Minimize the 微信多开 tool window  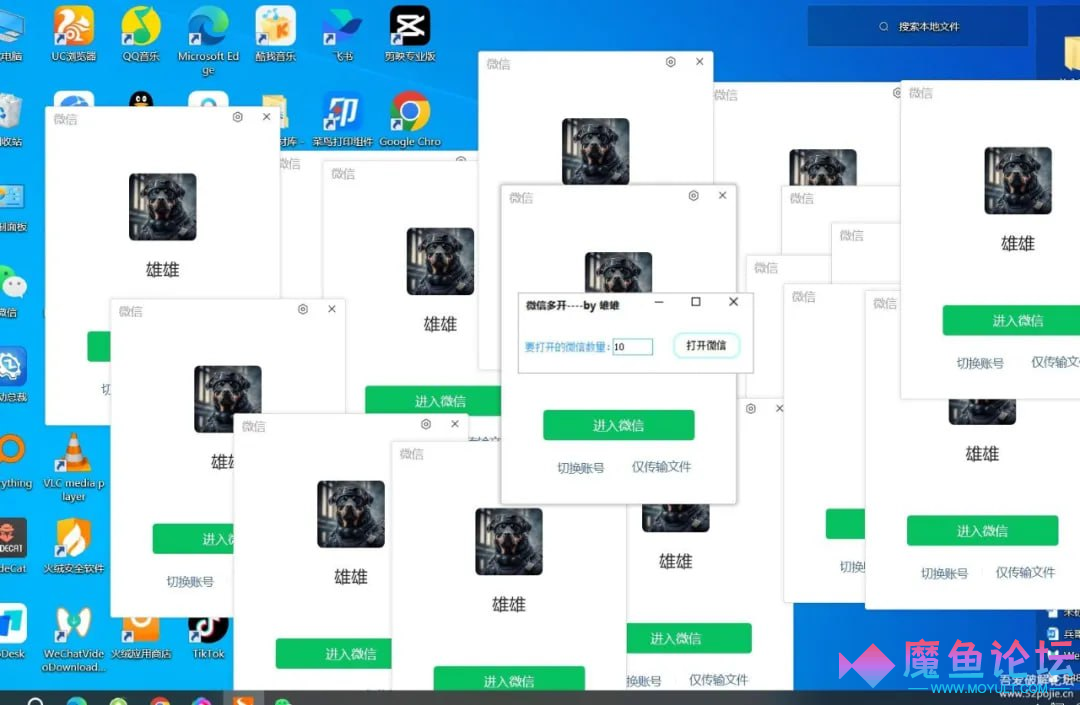(659, 302)
